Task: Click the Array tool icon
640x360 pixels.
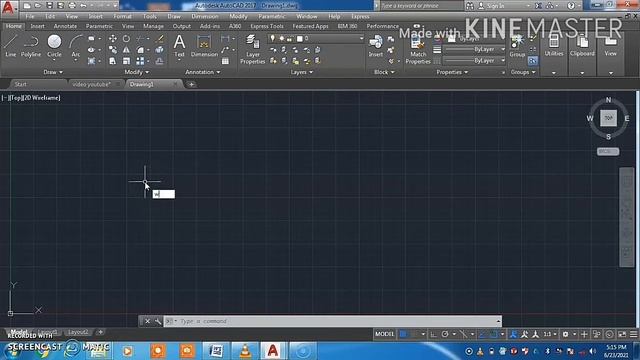Action: (x=140, y=61)
